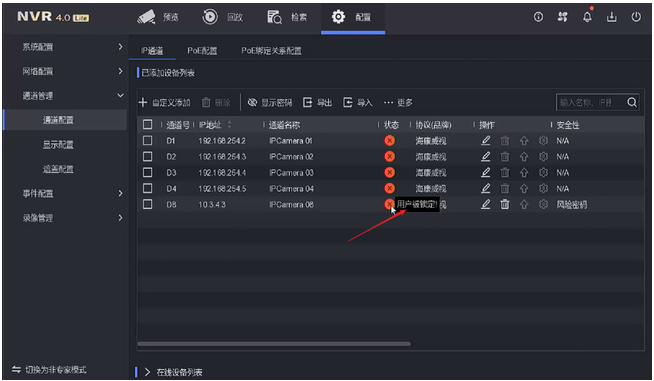The image size is (654, 381).
Task: Click the 自定义添加 button
Action: pyautogui.click(x=164, y=102)
